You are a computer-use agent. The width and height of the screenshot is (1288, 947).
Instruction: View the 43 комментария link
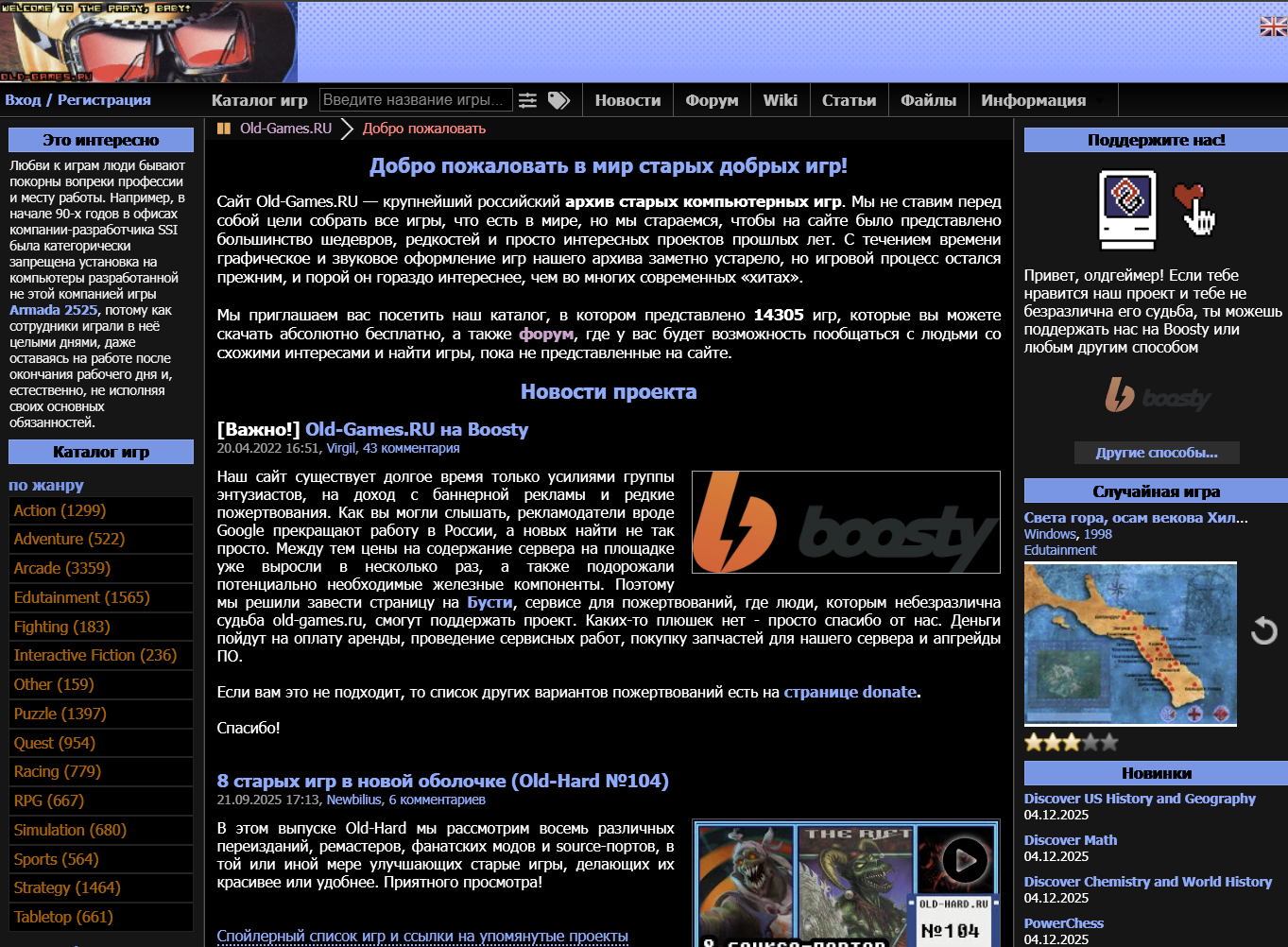pos(411,448)
